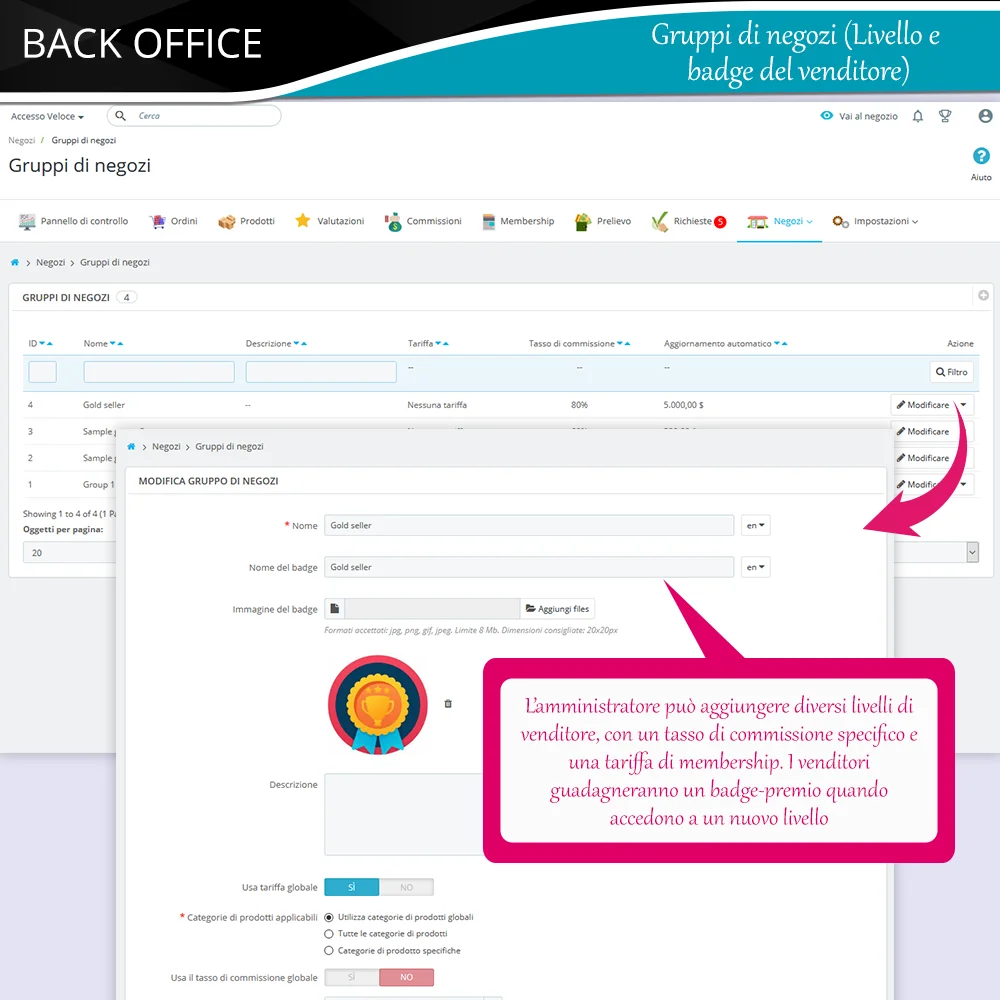The image size is (1000, 1000).
Task: Open dropdown arrow next to Gold seller Modificare
Action: point(964,405)
